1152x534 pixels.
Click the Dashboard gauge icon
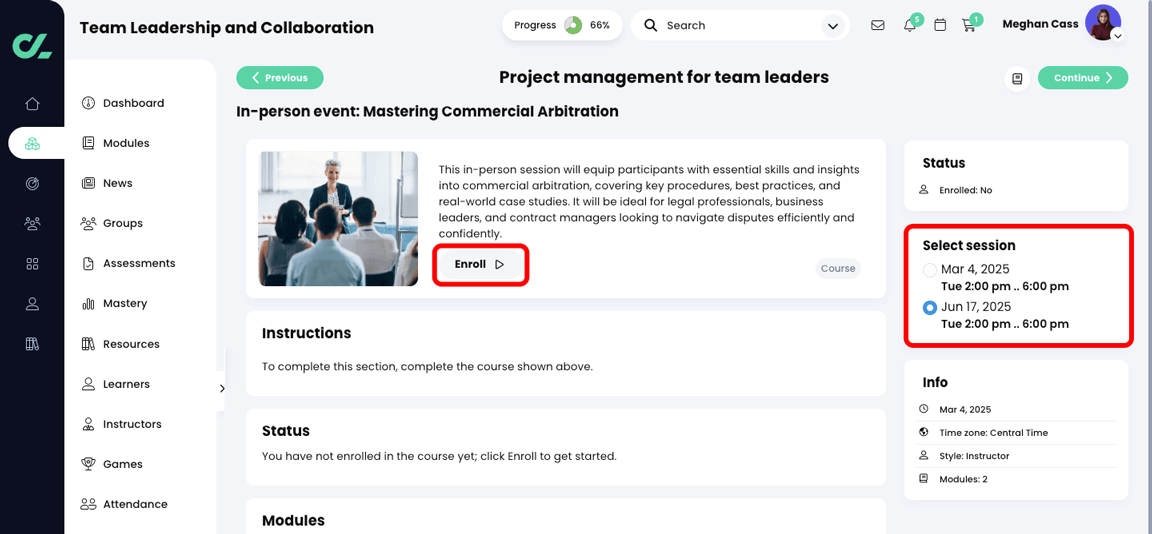tap(88, 103)
